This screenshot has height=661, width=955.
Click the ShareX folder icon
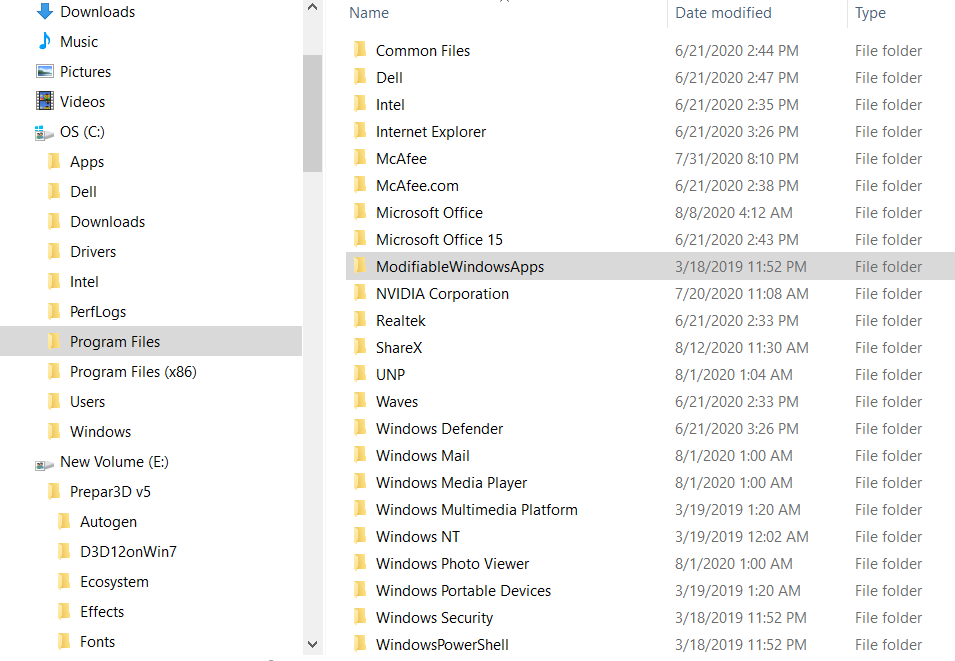(x=360, y=347)
